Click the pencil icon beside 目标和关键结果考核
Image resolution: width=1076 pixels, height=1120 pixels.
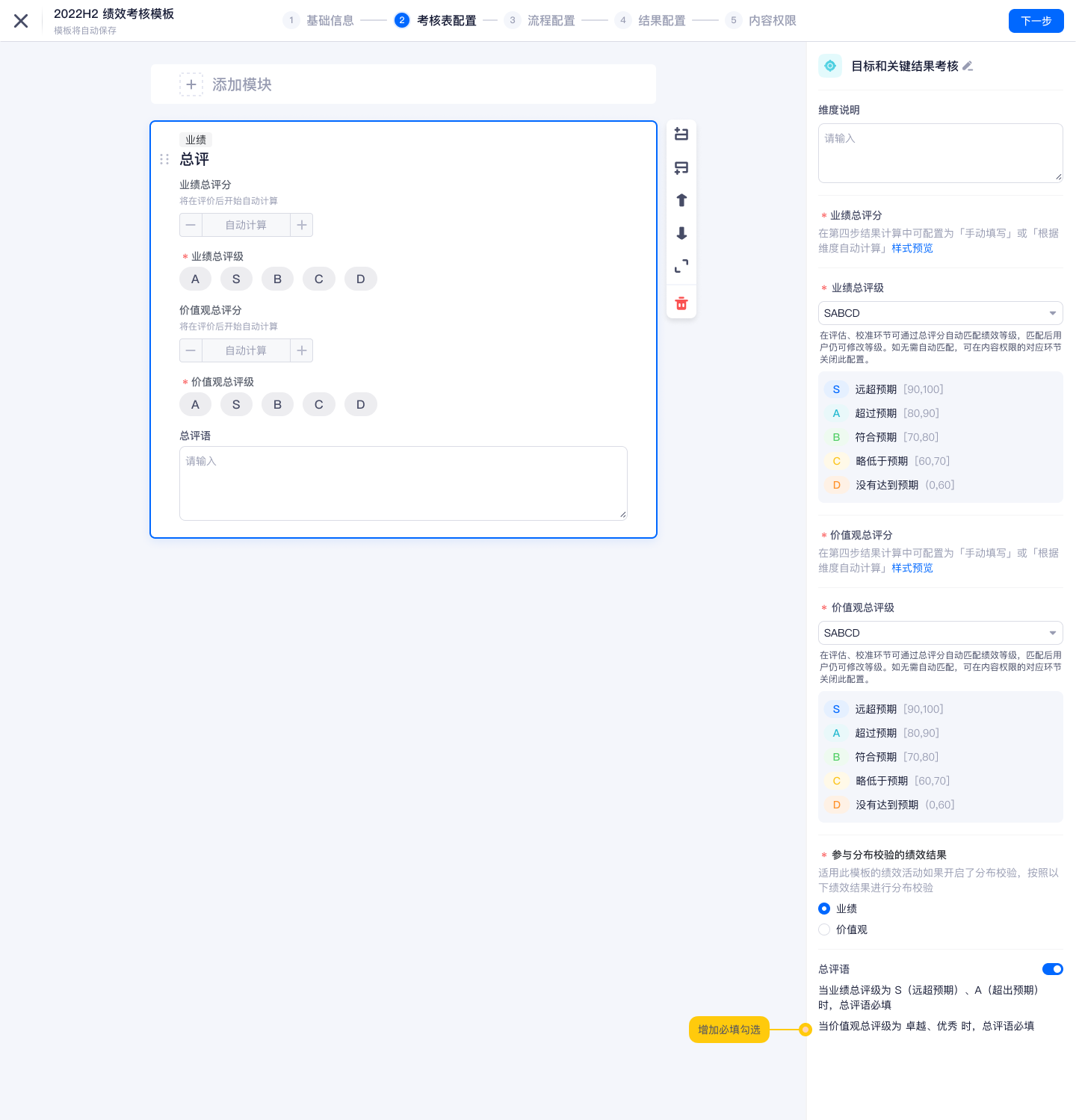[968, 66]
